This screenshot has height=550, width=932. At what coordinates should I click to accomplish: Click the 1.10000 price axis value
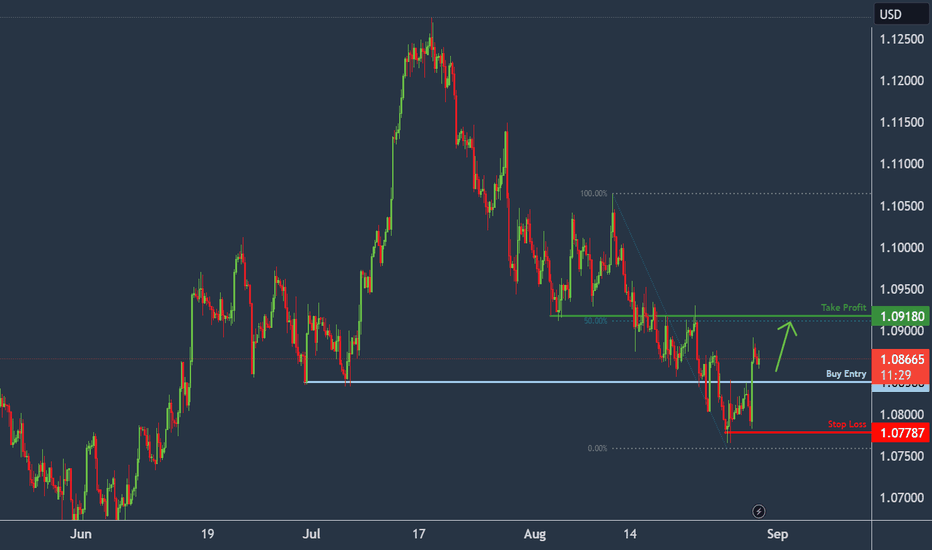[902, 248]
